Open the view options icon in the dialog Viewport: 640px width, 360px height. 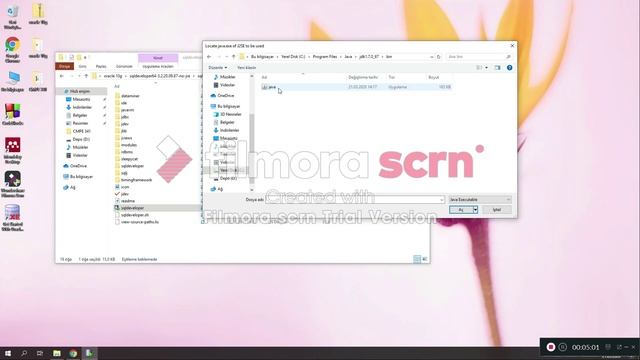click(479, 68)
